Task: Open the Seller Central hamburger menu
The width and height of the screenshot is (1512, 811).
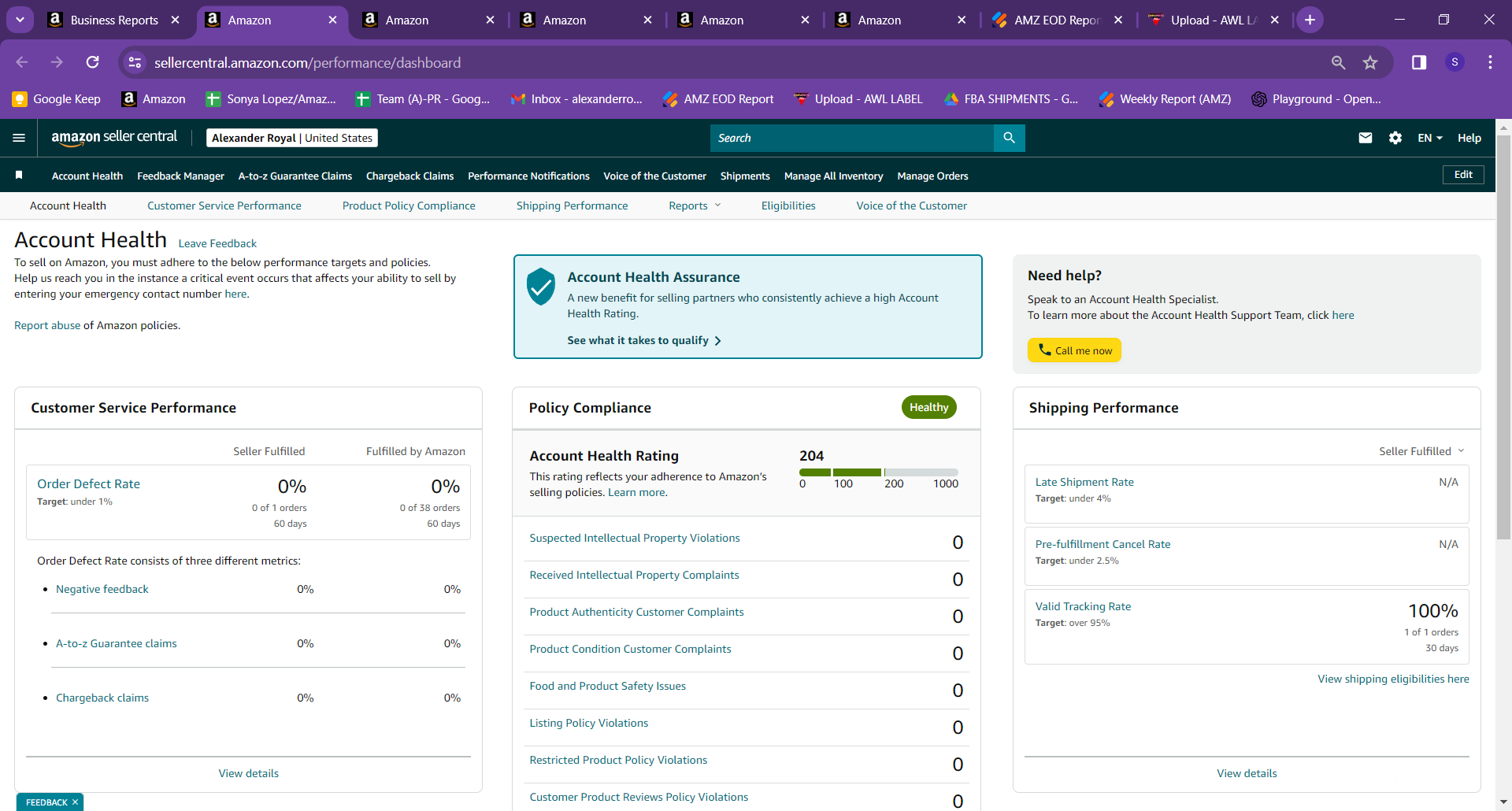Action: [x=19, y=138]
